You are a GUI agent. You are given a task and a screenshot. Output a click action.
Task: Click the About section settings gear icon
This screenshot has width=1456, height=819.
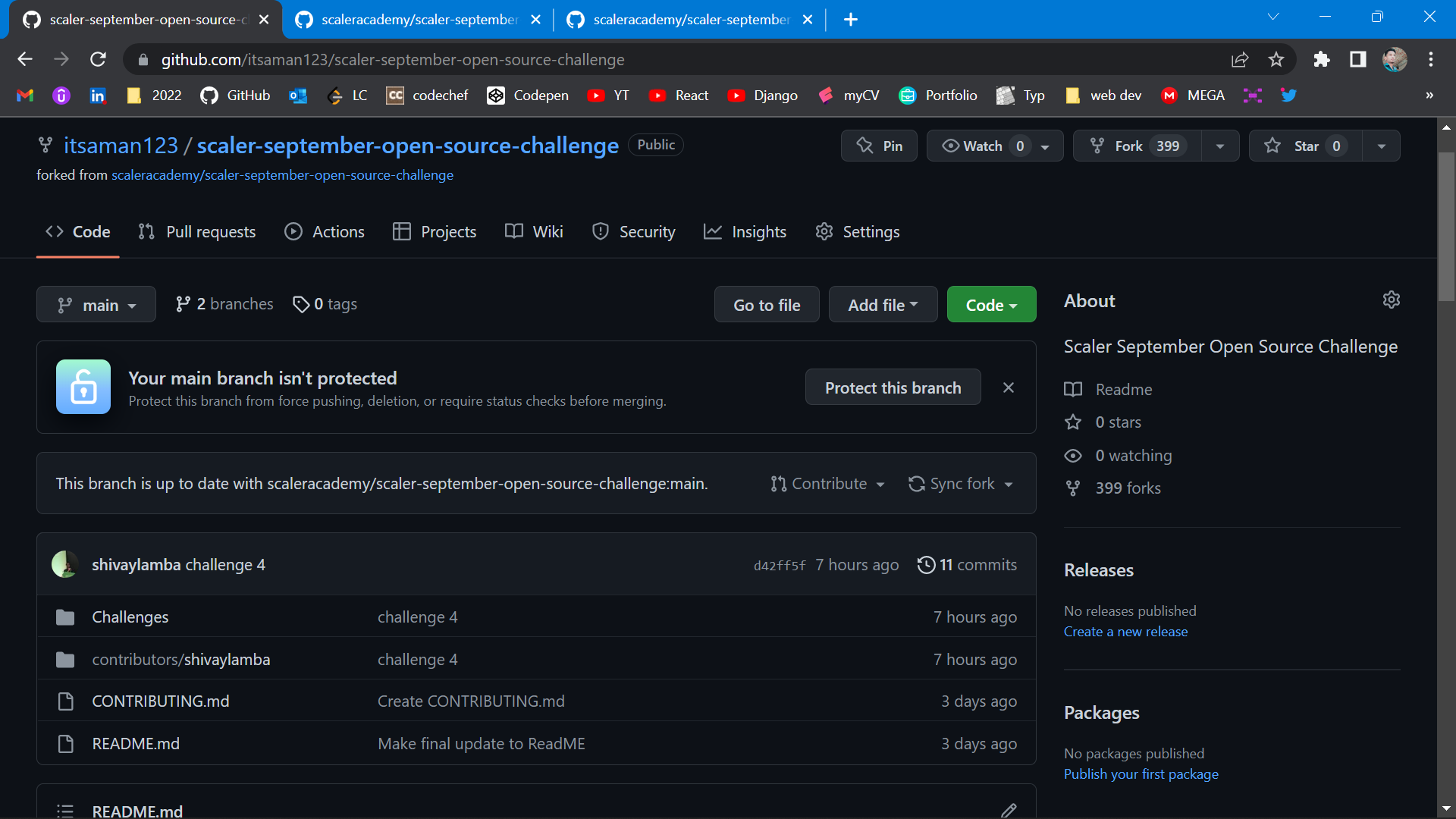(x=1392, y=300)
